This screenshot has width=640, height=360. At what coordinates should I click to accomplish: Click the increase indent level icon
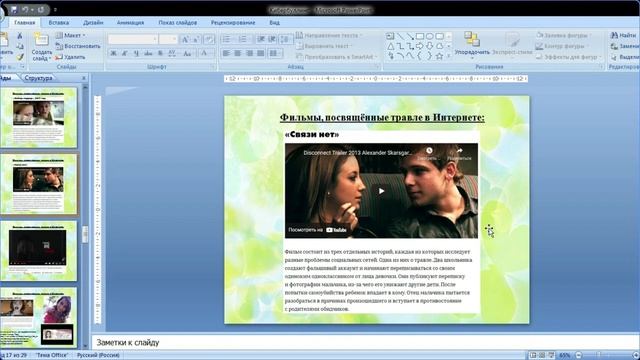click(x=272, y=39)
